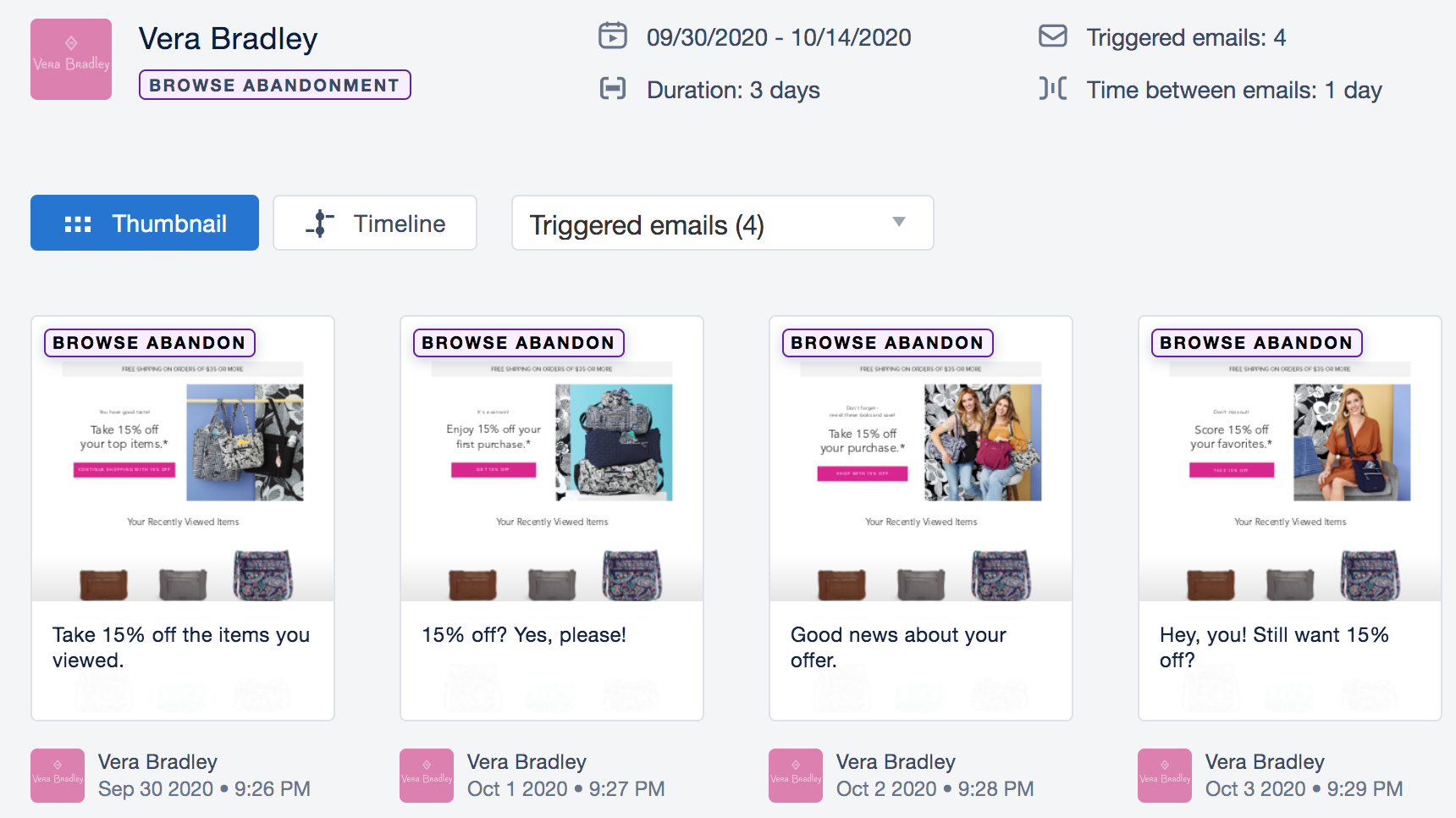This screenshot has height=818, width=1456.
Task: Click the calendar icon beside date range
Action: pos(613,36)
